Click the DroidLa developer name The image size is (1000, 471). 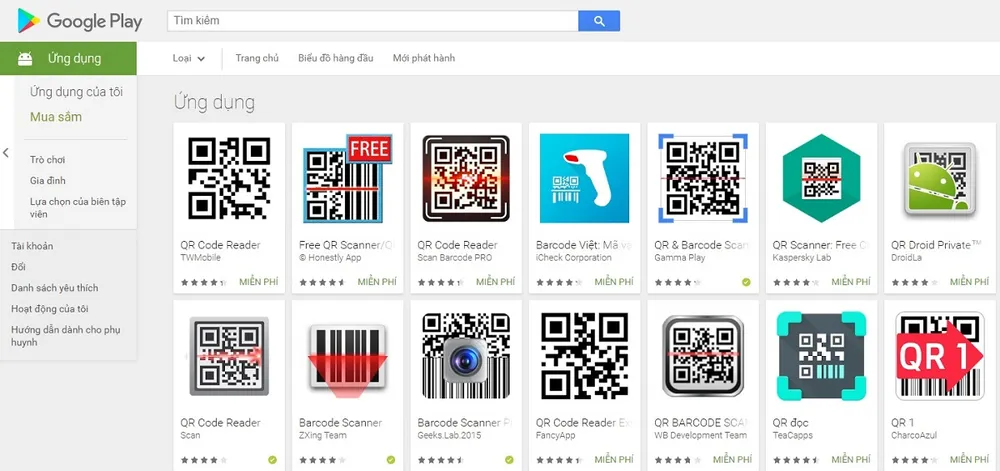906,258
